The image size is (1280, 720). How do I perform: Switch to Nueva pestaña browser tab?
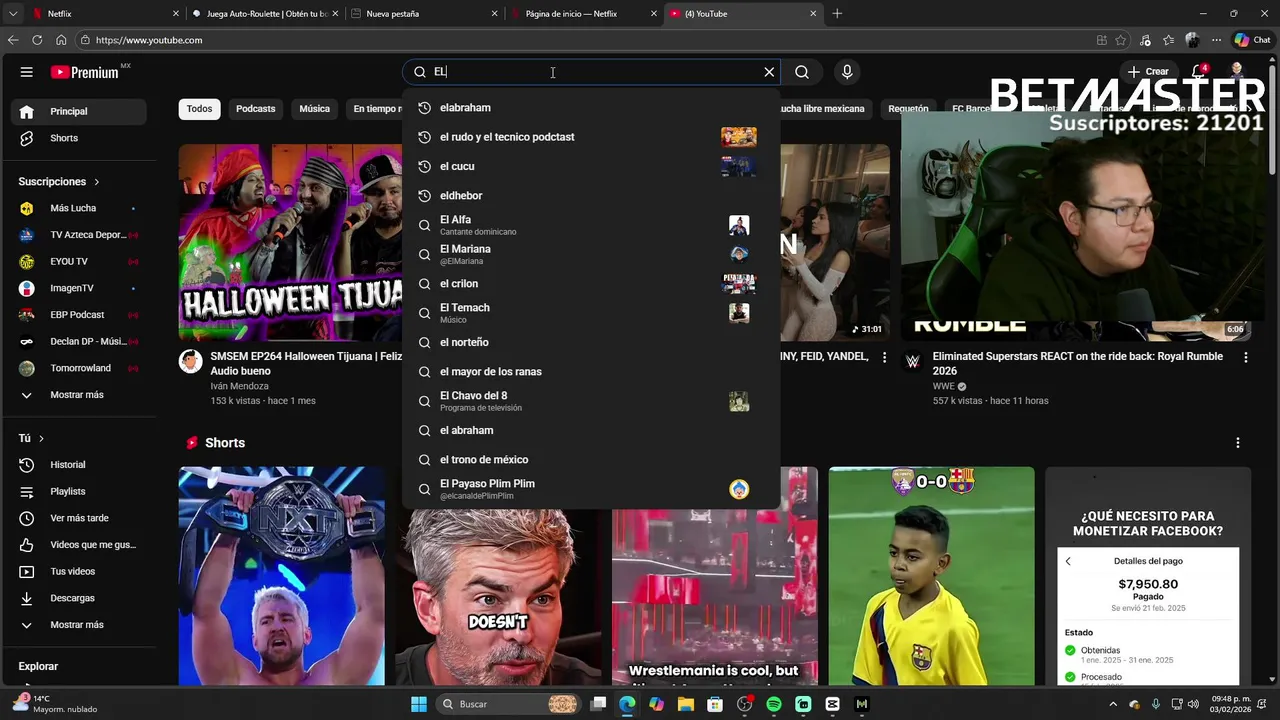click(425, 14)
